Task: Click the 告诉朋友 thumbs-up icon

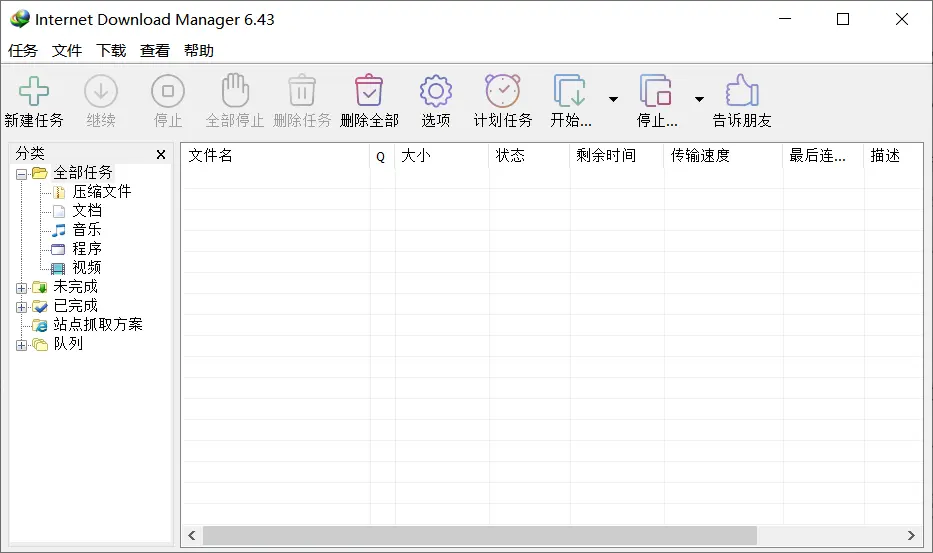Action: coord(742,90)
